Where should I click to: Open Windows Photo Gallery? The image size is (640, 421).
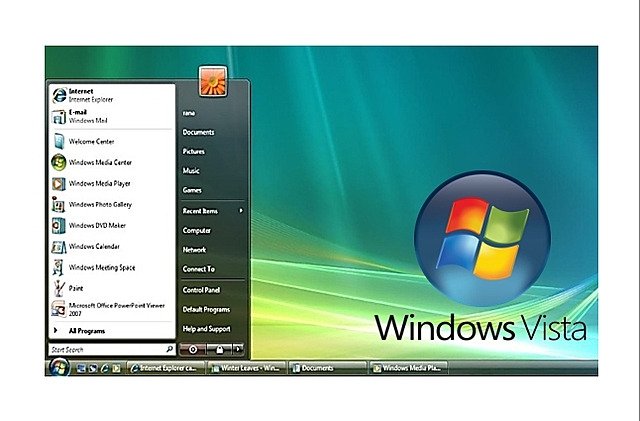coord(112,205)
